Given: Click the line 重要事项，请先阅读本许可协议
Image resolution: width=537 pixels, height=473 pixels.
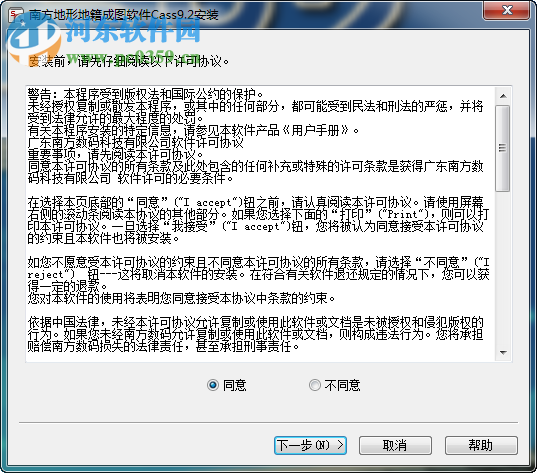Looking at the screenshot, I should click(116, 154).
